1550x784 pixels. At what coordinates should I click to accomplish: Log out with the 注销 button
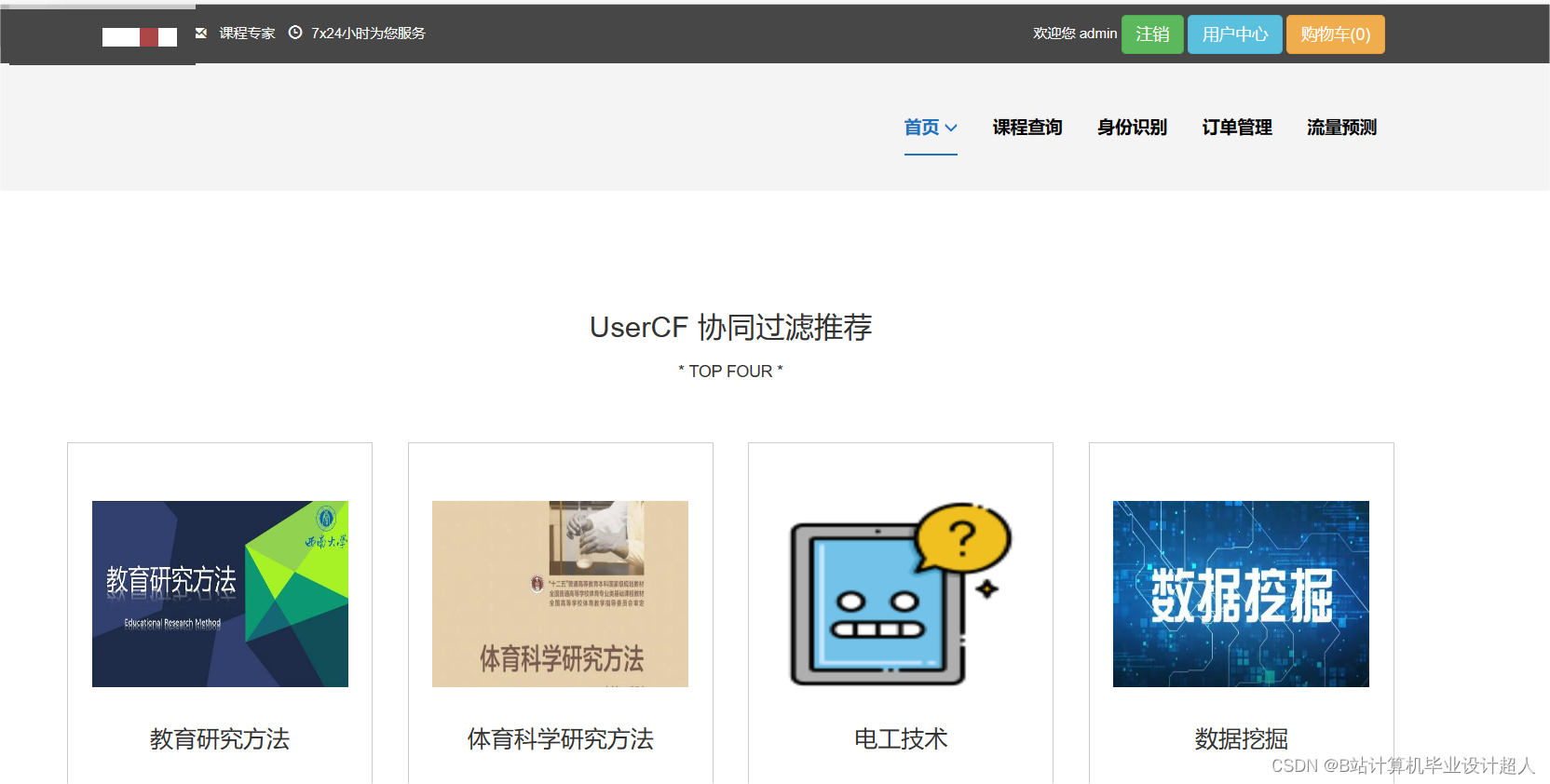[x=1152, y=34]
